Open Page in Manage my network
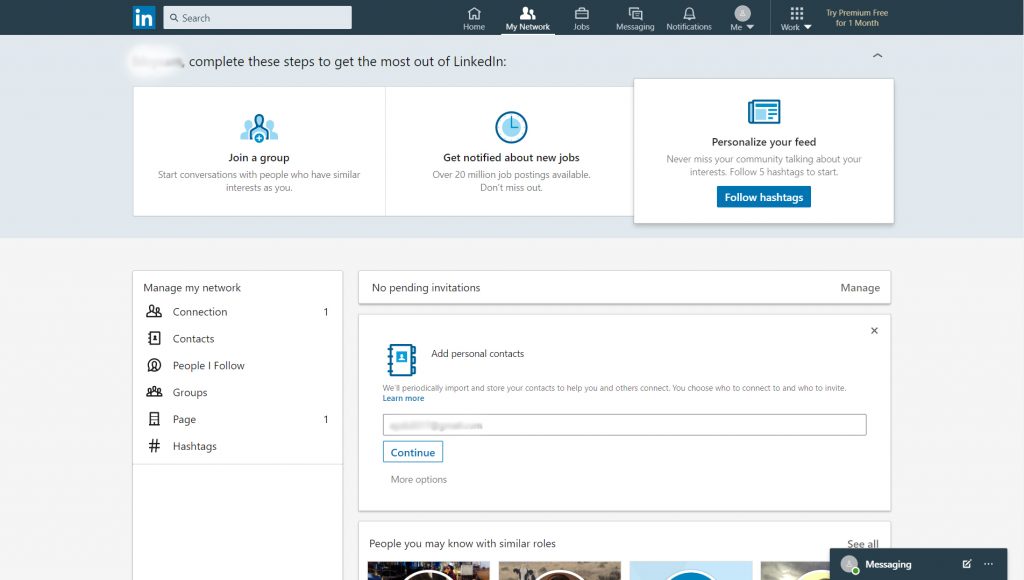Image resolution: width=1024 pixels, height=580 pixels. (x=184, y=419)
